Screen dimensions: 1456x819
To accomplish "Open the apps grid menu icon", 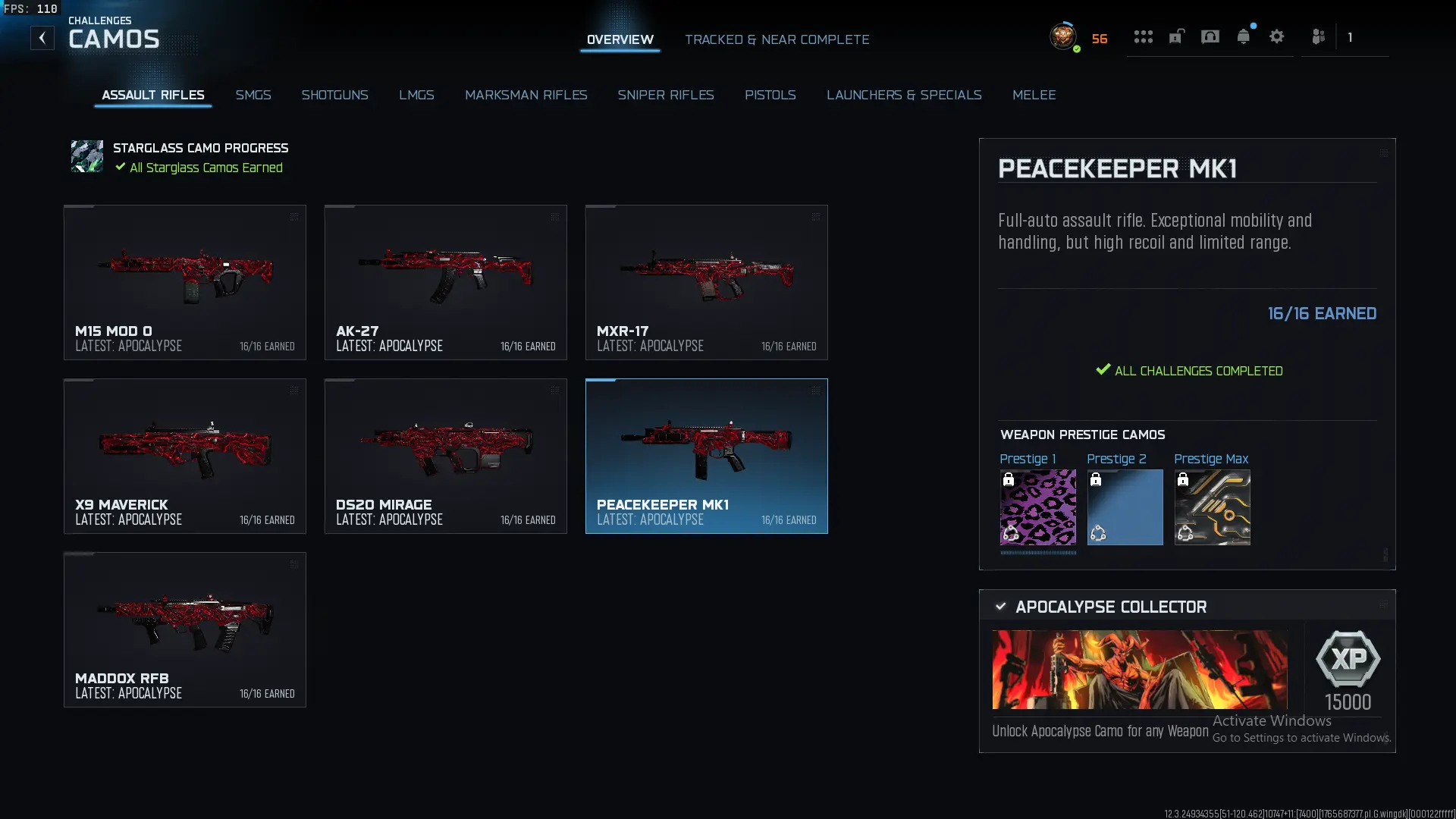I will (x=1143, y=36).
